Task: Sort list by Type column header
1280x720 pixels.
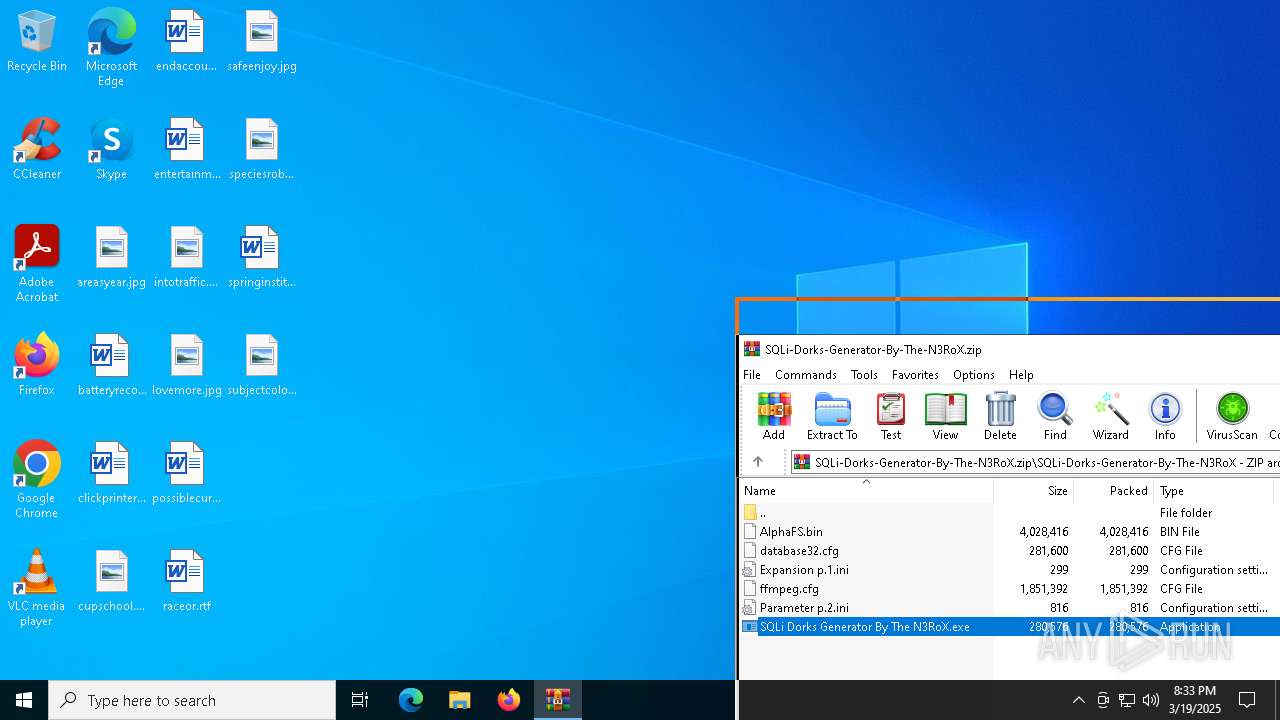Action: pyautogui.click(x=1214, y=491)
